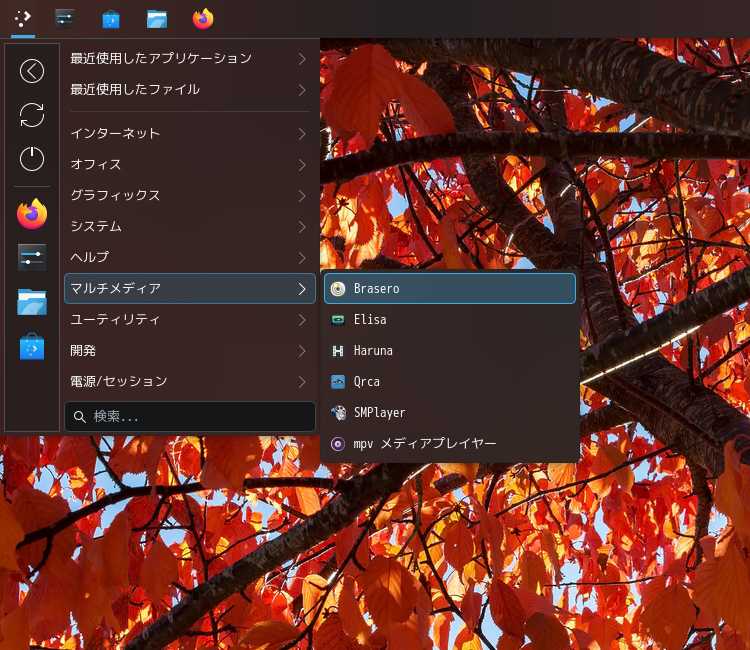Click the Qrca app icon
750x650 pixels.
[x=338, y=382]
